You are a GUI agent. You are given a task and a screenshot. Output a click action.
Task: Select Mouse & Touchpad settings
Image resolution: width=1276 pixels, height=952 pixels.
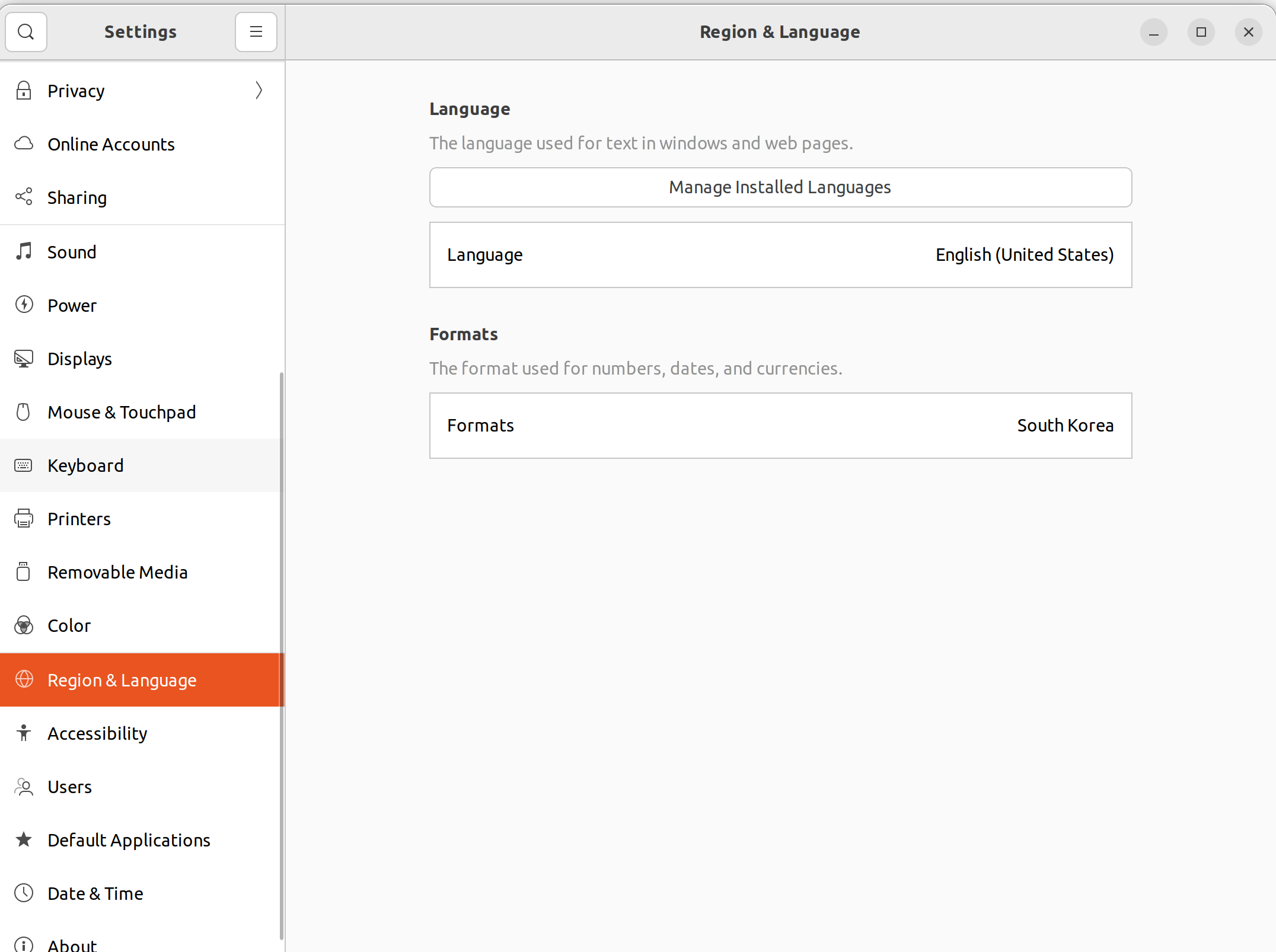coord(142,412)
